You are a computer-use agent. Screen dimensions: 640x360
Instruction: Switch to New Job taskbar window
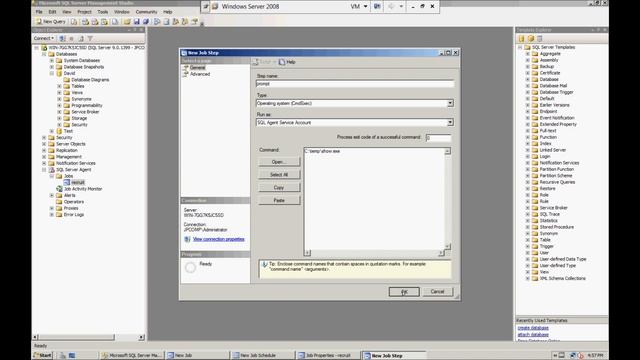196,356
